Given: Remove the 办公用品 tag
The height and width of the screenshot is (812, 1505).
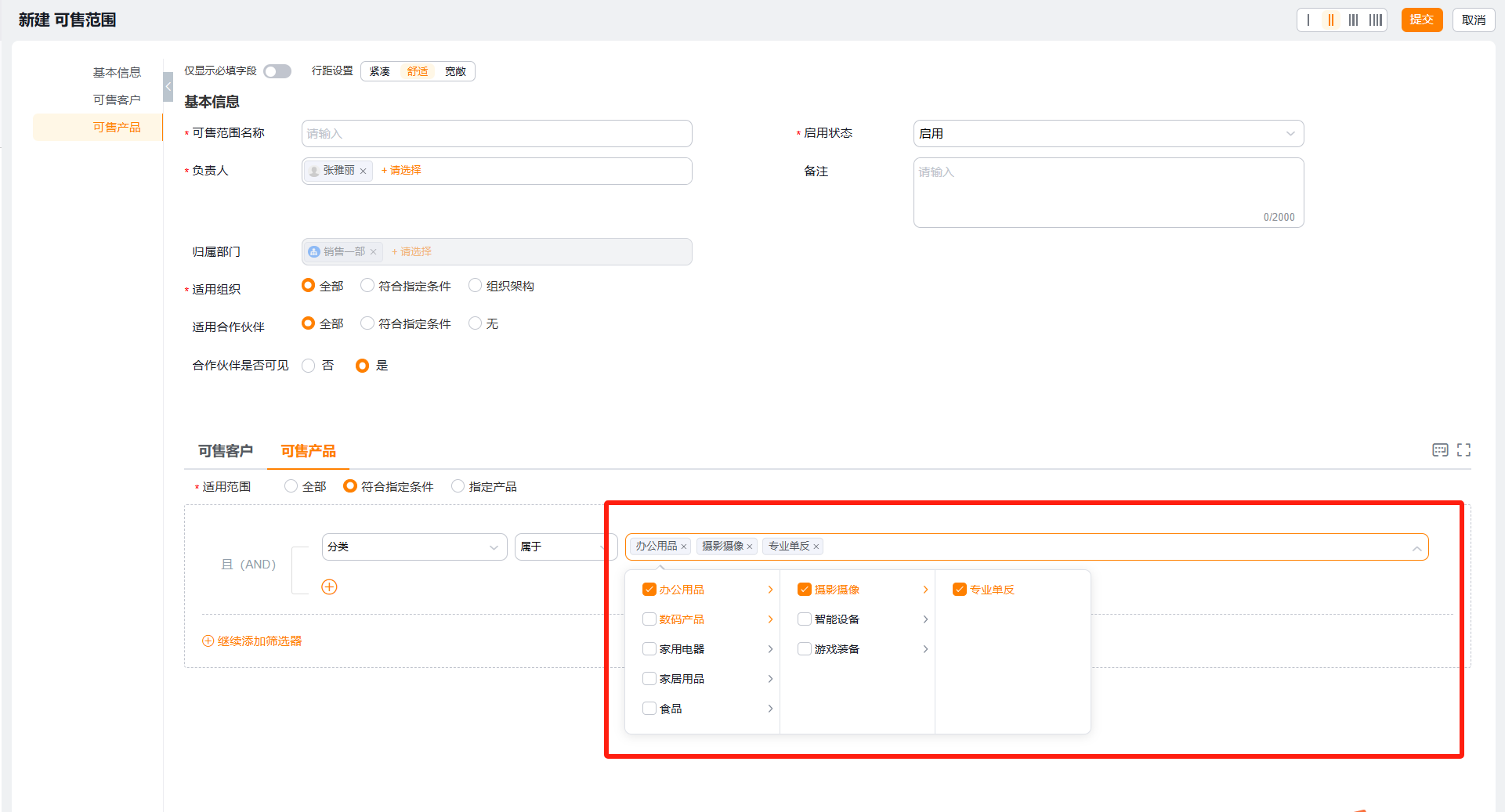Looking at the screenshot, I should 684,547.
